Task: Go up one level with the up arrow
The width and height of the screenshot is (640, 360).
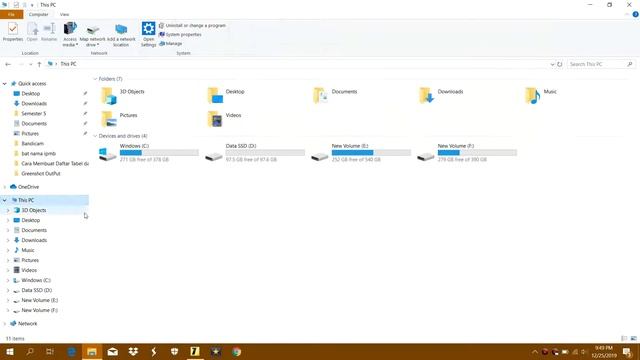Action: 39,64
